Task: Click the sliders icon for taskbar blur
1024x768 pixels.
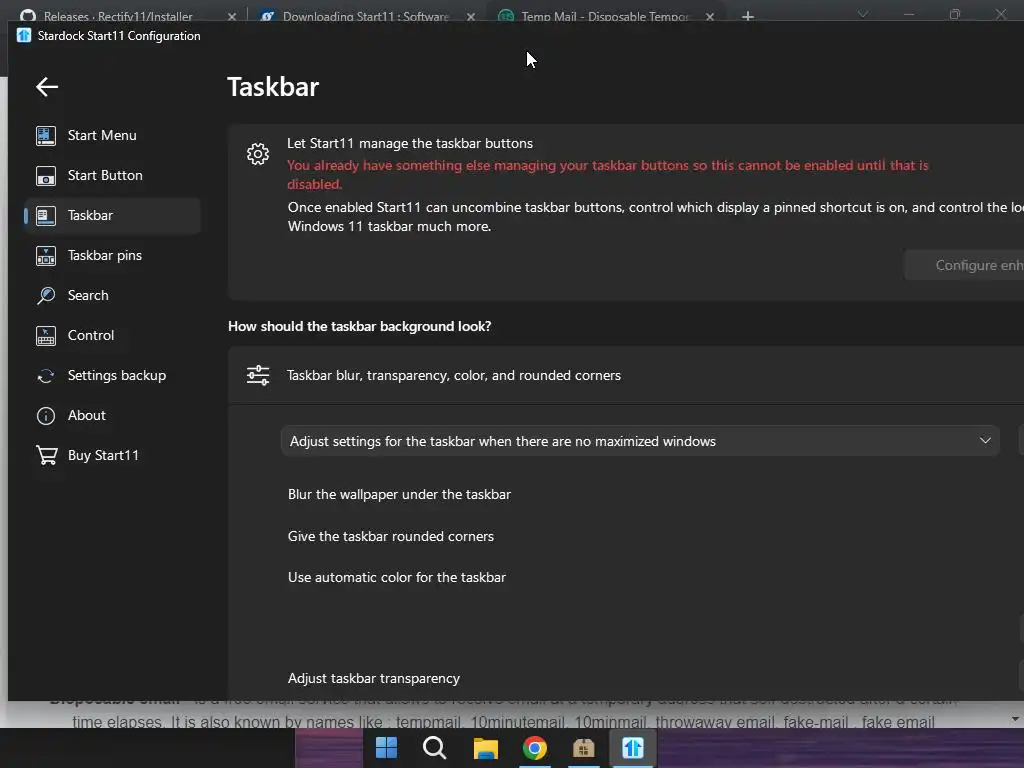Action: pos(258,376)
